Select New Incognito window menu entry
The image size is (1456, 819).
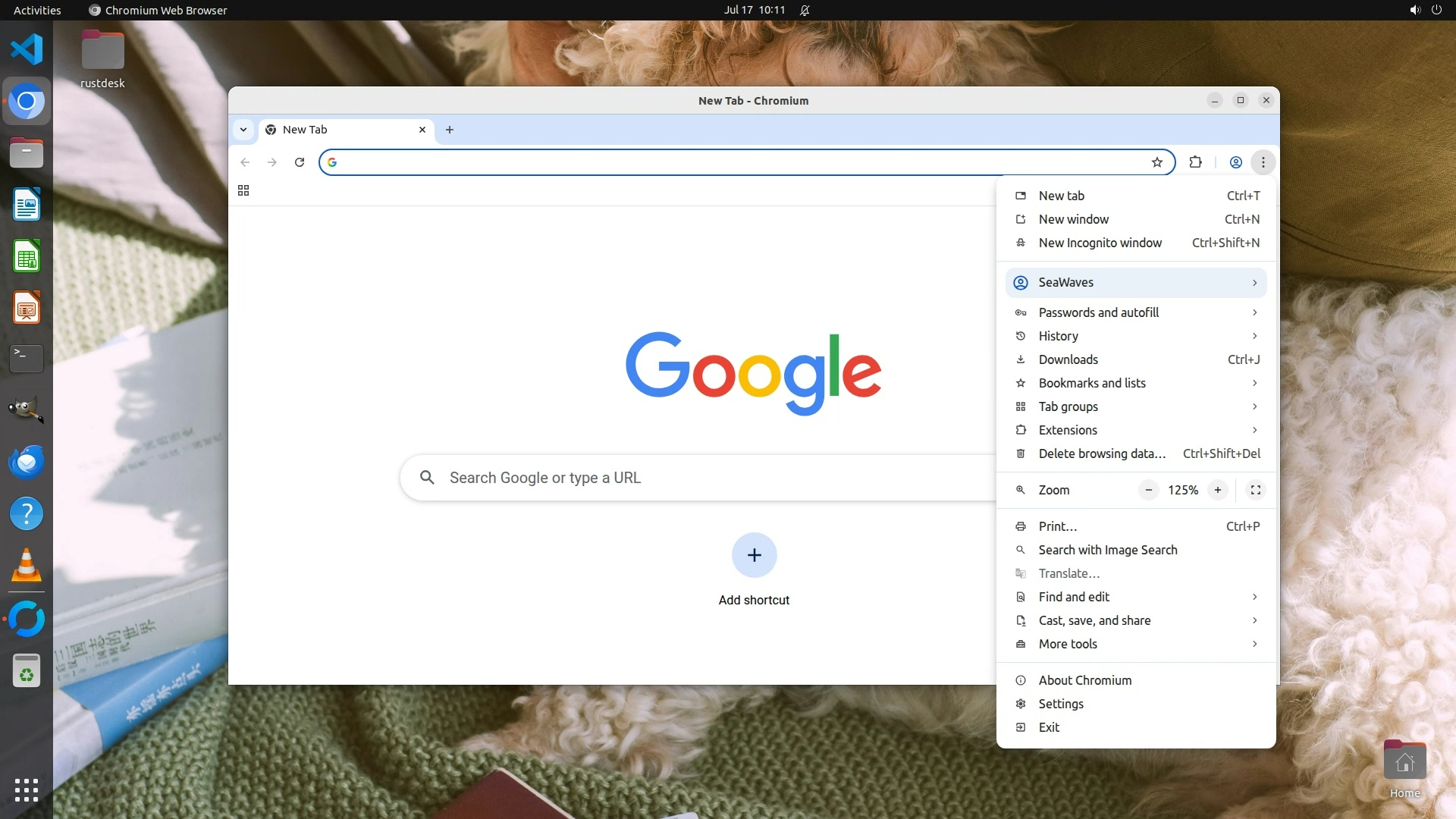pos(1100,243)
